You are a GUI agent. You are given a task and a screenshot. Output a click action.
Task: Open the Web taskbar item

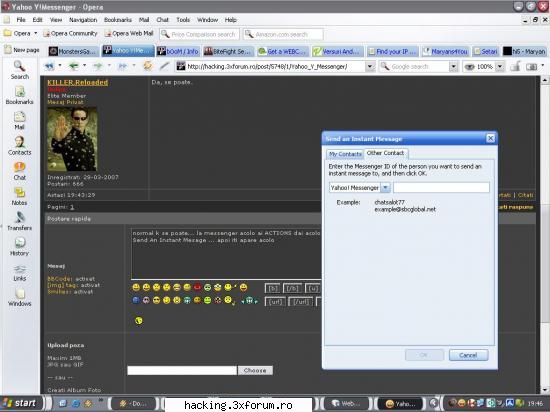(346, 404)
